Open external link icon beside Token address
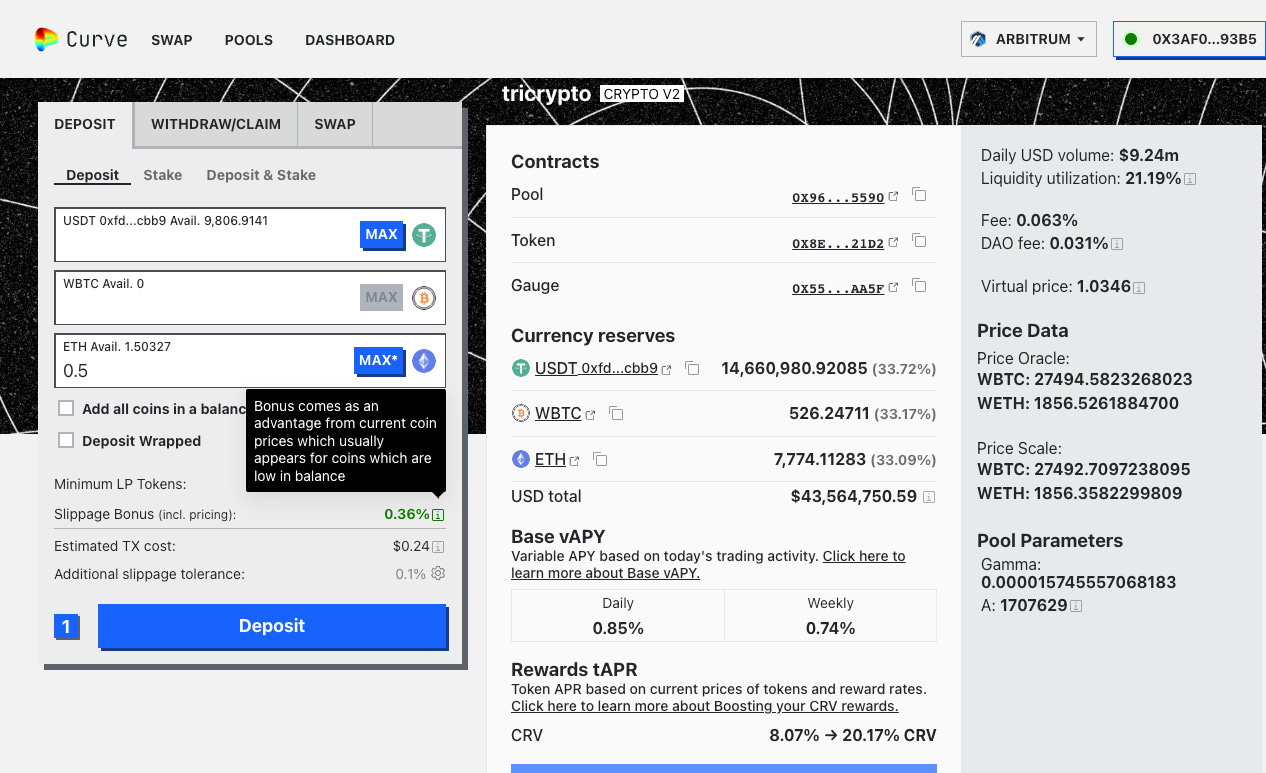This screenshot has width=1266, height=773. 894,242
